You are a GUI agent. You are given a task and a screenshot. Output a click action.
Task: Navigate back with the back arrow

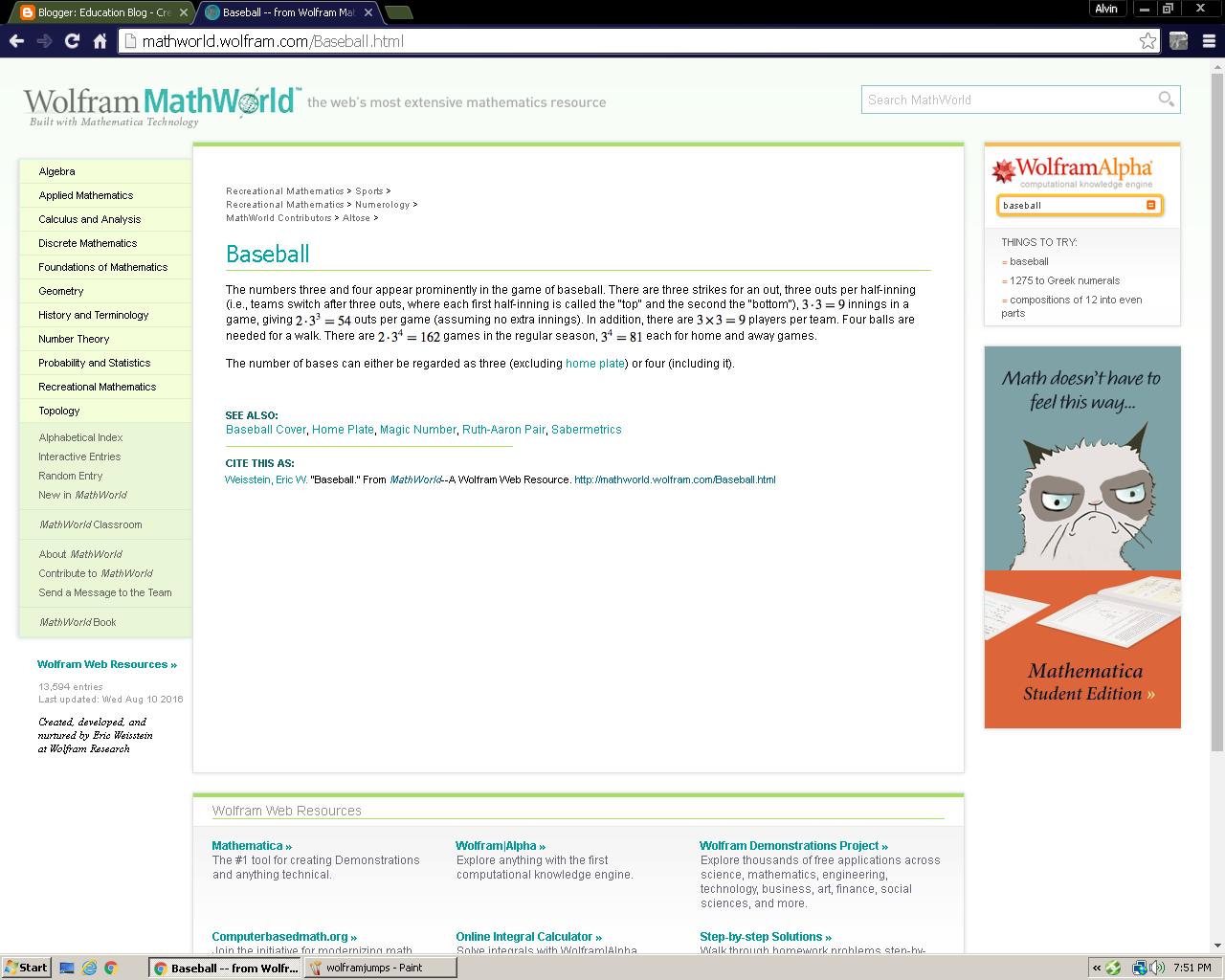click(16, 41)
